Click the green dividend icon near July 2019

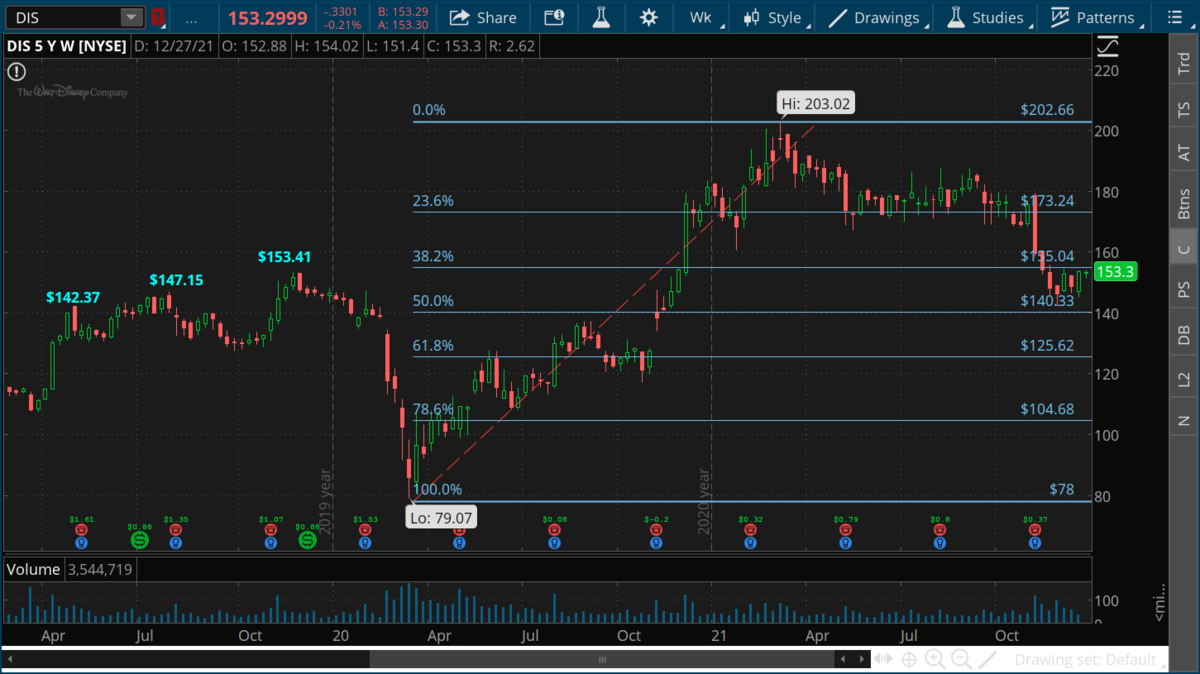pyautogui.click(x=139, y=540)
